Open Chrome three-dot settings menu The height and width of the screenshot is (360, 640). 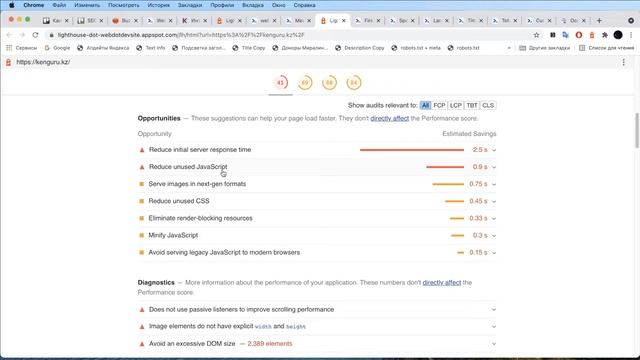[x=631, y=35]
